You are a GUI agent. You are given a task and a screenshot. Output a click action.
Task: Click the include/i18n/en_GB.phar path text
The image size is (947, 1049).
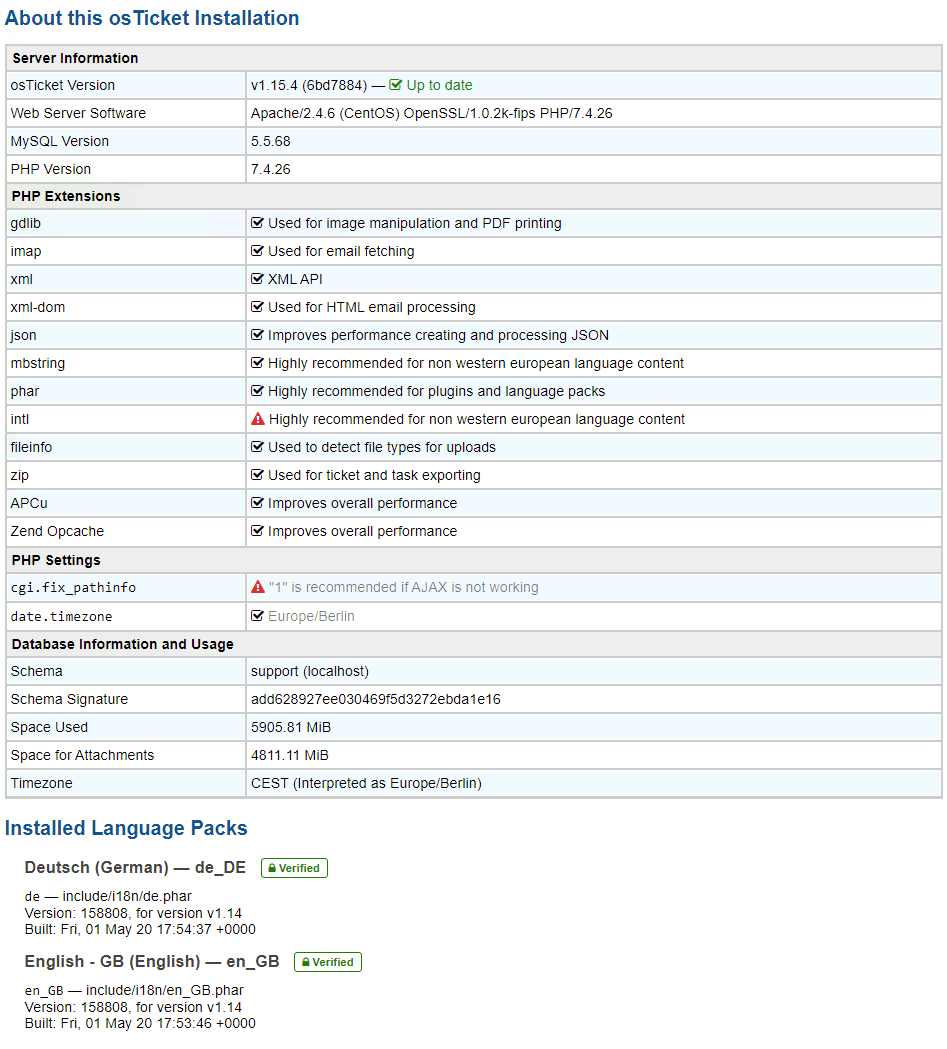point(165,990)
